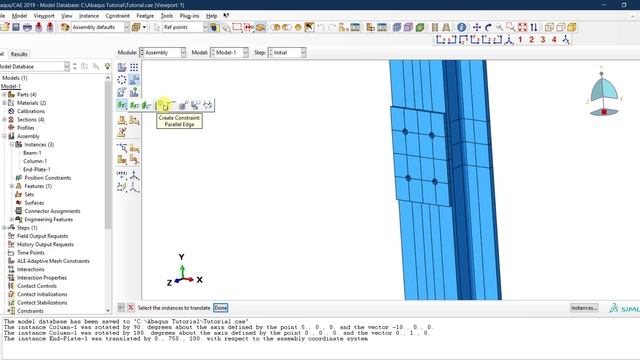Click the red X cancel procedure icon
The height and width of the screenshot is (360, 640).
pyautogui.click(x=131, y=308)
